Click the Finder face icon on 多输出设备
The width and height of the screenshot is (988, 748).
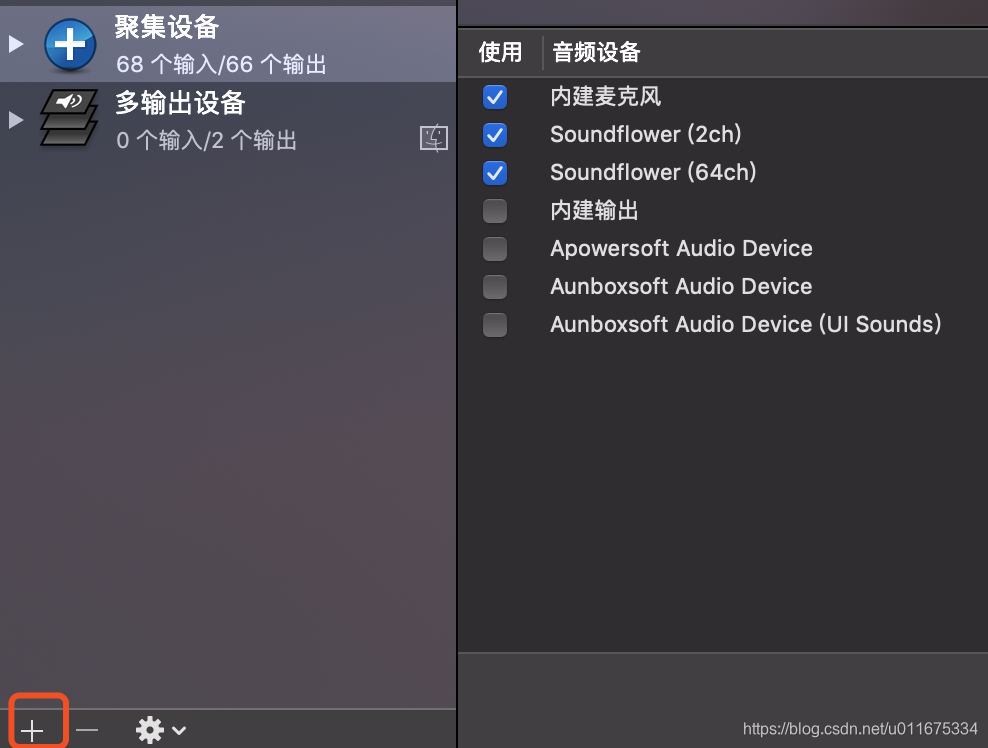(x=433, y=138)
